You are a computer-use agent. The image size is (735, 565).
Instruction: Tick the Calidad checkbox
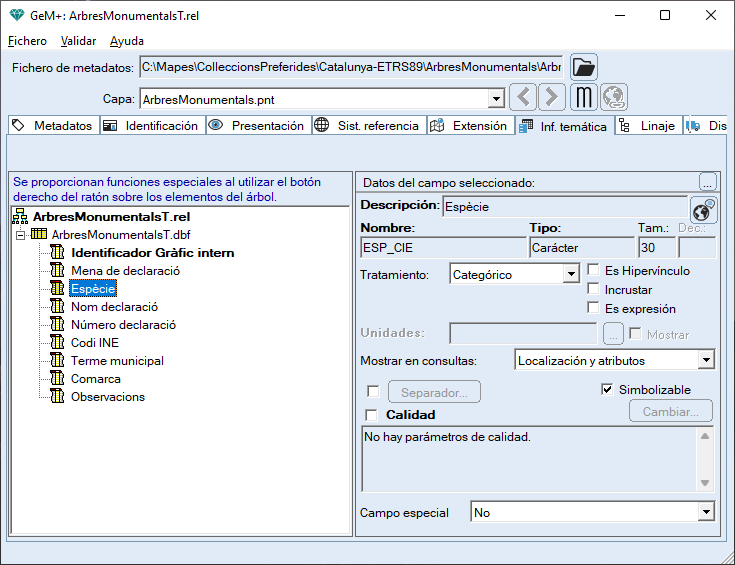point(373,415)
